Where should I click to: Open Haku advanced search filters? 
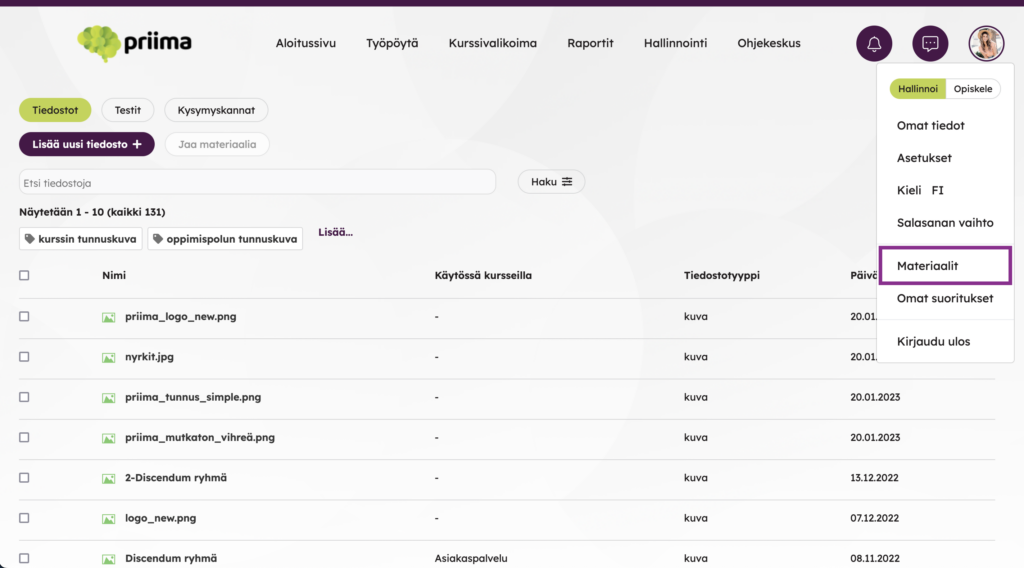[551, 182]
